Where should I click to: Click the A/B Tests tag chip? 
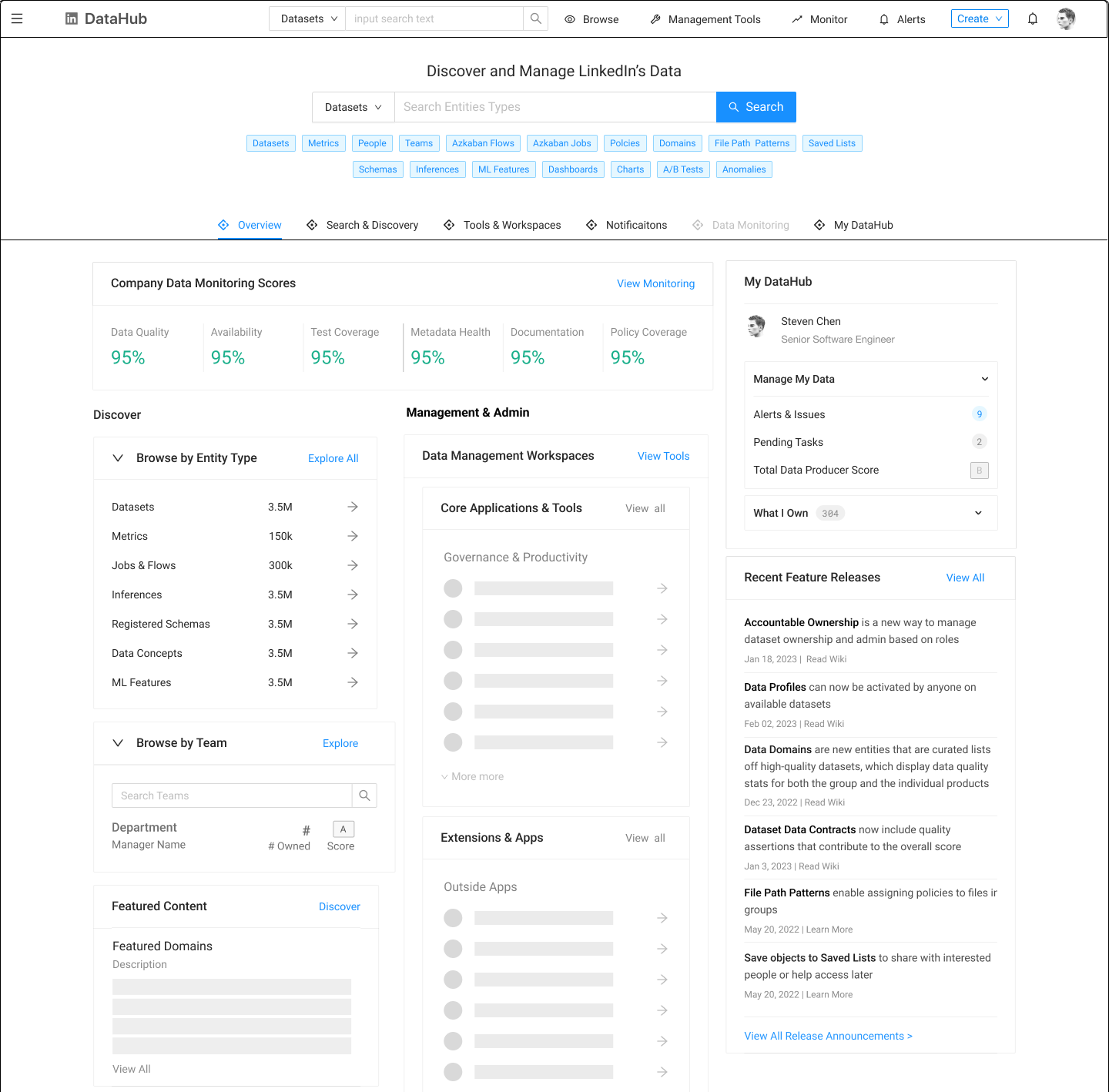[x=683, y=169]
